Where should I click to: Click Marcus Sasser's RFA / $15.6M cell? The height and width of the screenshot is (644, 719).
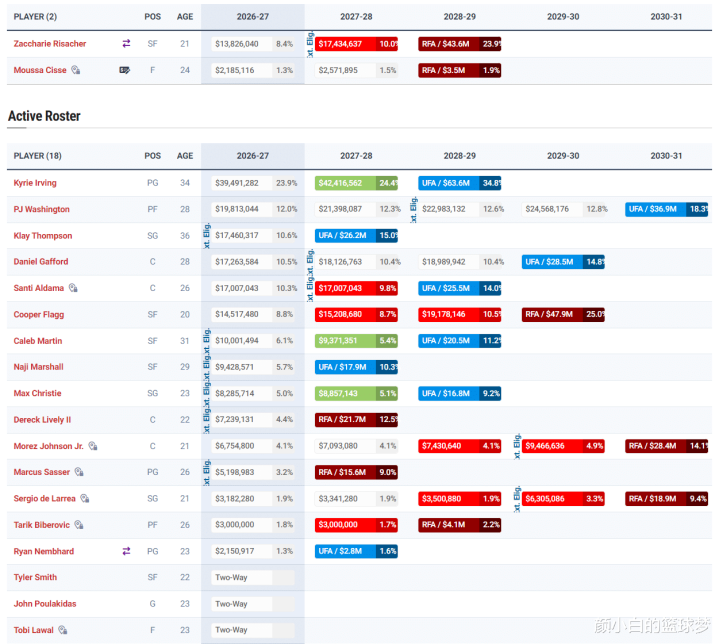pyautogui.click(x=356, y=472)
